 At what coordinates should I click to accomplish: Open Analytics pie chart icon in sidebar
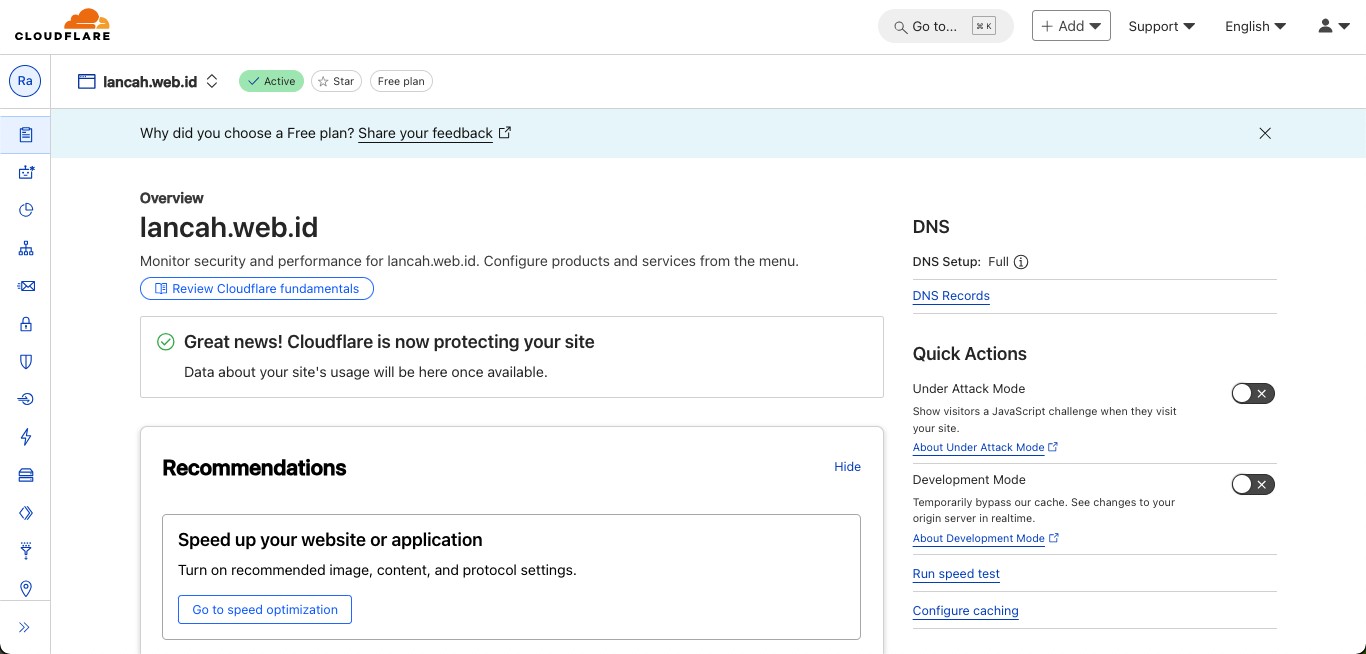pyautogui.click(x=26, y=210)
